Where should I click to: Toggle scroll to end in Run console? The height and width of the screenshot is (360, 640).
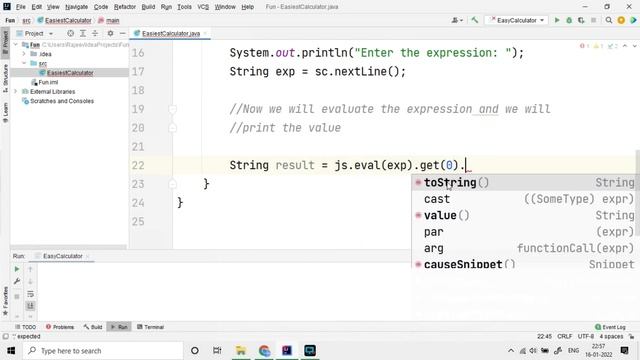31,306
